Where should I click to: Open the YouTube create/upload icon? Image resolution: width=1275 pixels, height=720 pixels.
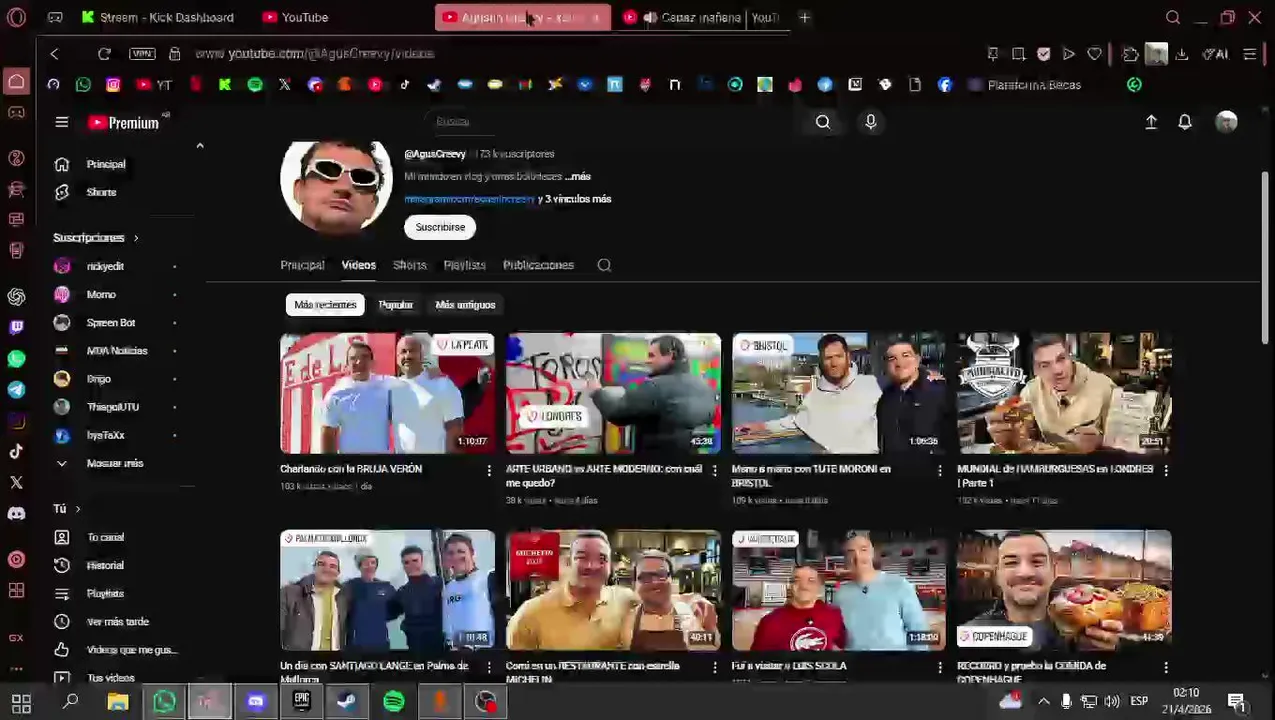click(x=1151, y=122)
